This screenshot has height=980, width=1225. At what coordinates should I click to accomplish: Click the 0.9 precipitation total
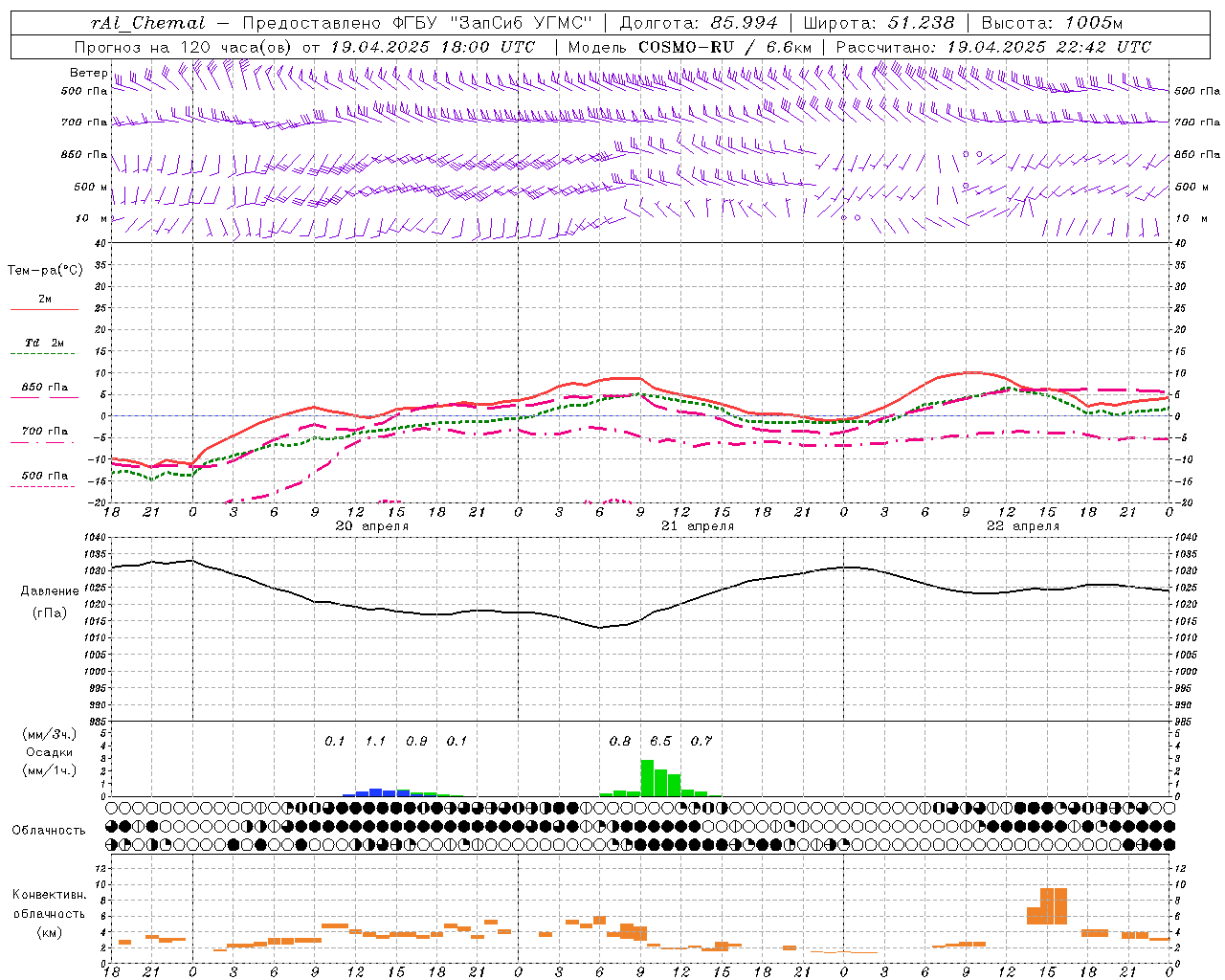tap(416, 742)
